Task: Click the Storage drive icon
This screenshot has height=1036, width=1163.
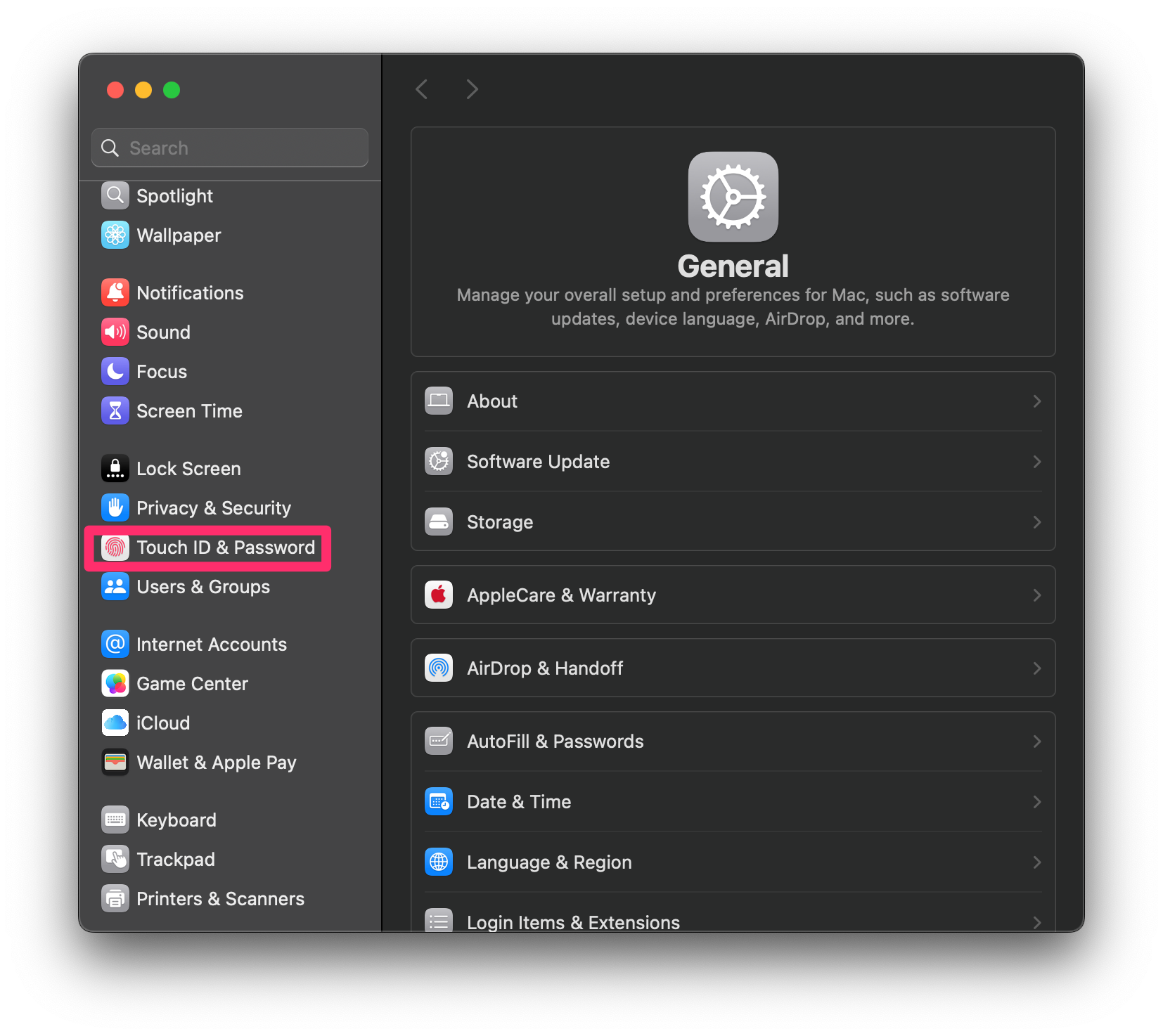Action: 439,522
